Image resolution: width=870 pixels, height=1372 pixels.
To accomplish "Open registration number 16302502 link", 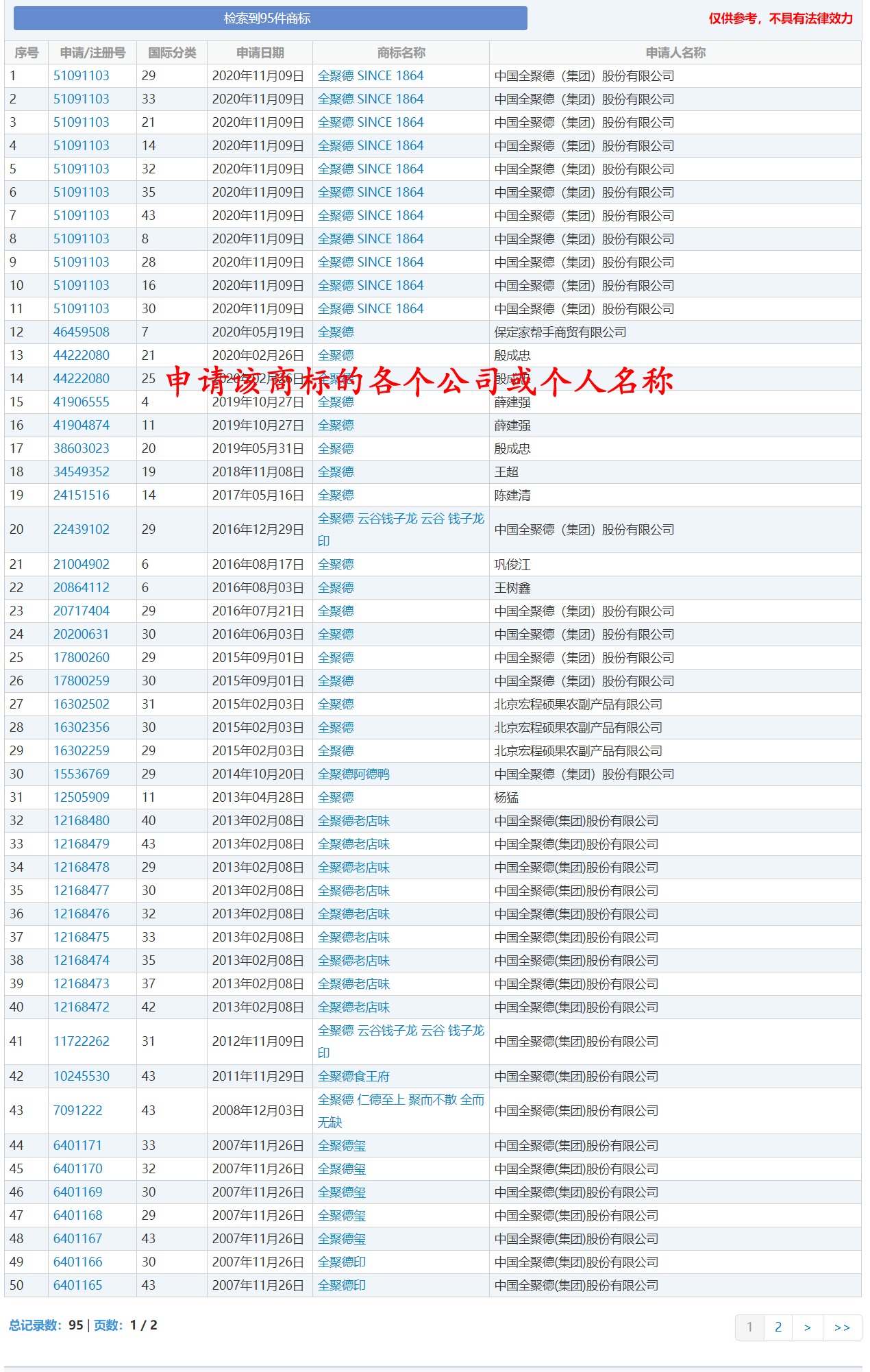I will pyautogui.click(x=82, y=705).
